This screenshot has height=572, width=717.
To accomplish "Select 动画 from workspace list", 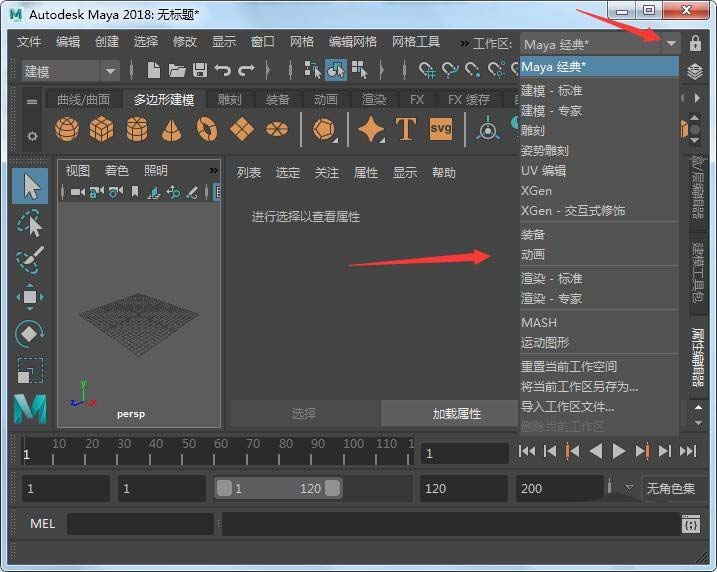I will [533, 254].
